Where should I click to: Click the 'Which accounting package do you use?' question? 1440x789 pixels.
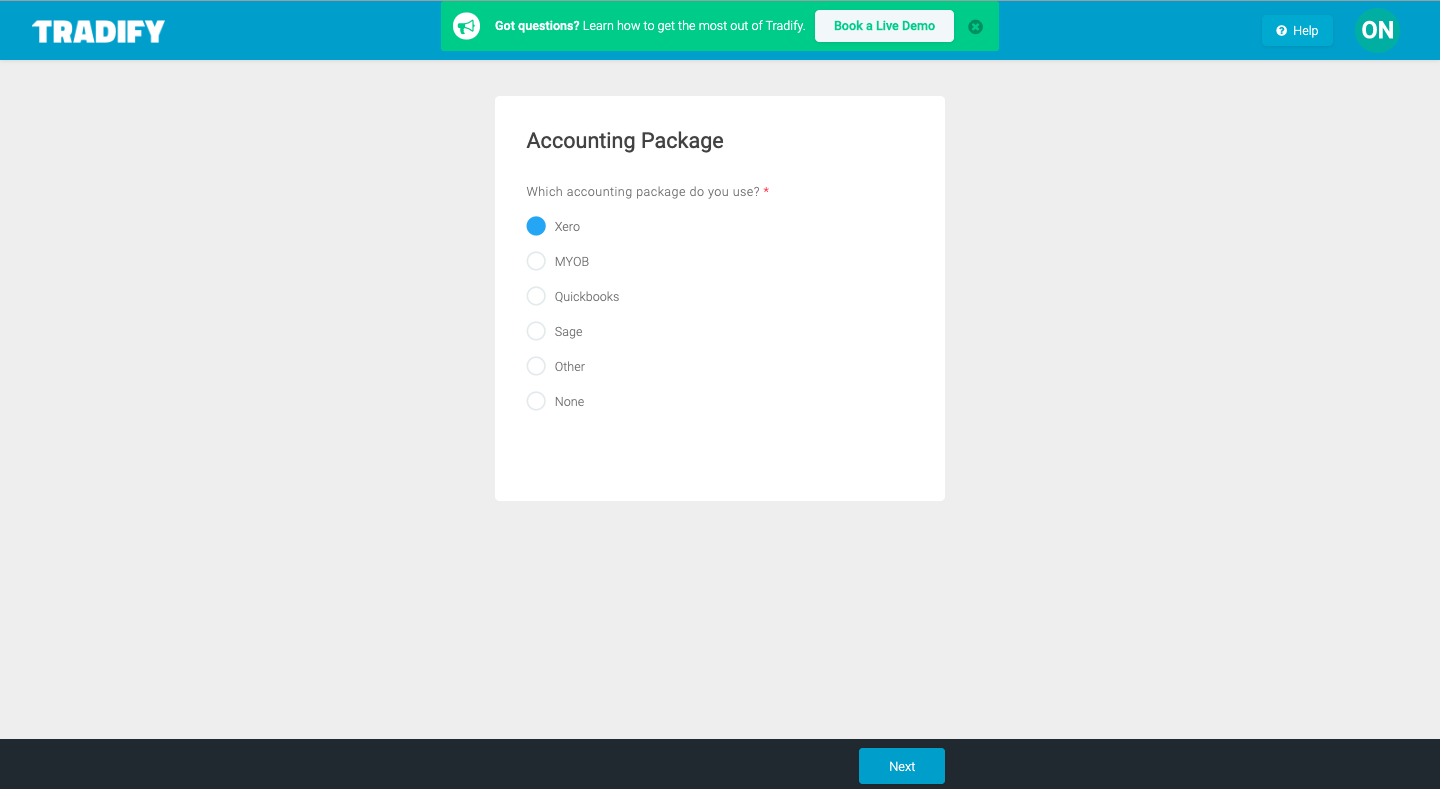(x=643, y=191)
